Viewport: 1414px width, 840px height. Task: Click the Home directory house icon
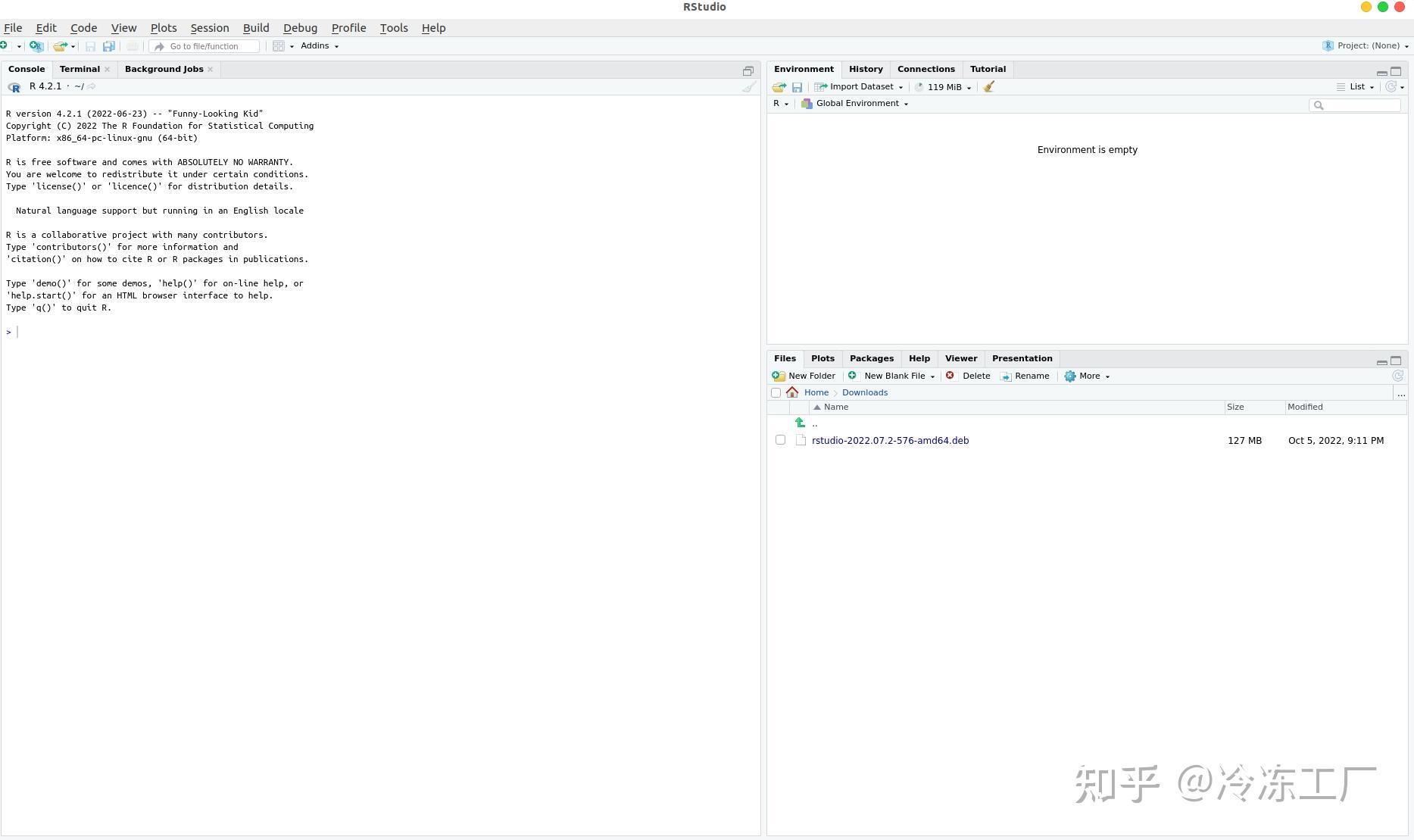[x=792, y=392]
